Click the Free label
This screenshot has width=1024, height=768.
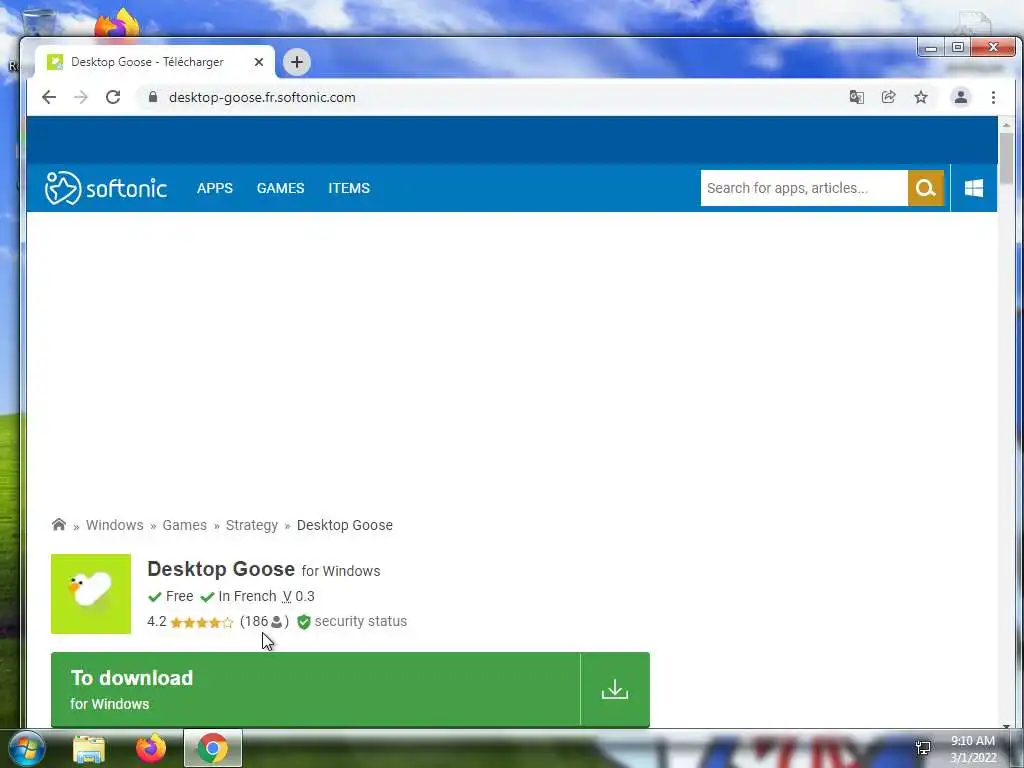(x=179, y=596)
